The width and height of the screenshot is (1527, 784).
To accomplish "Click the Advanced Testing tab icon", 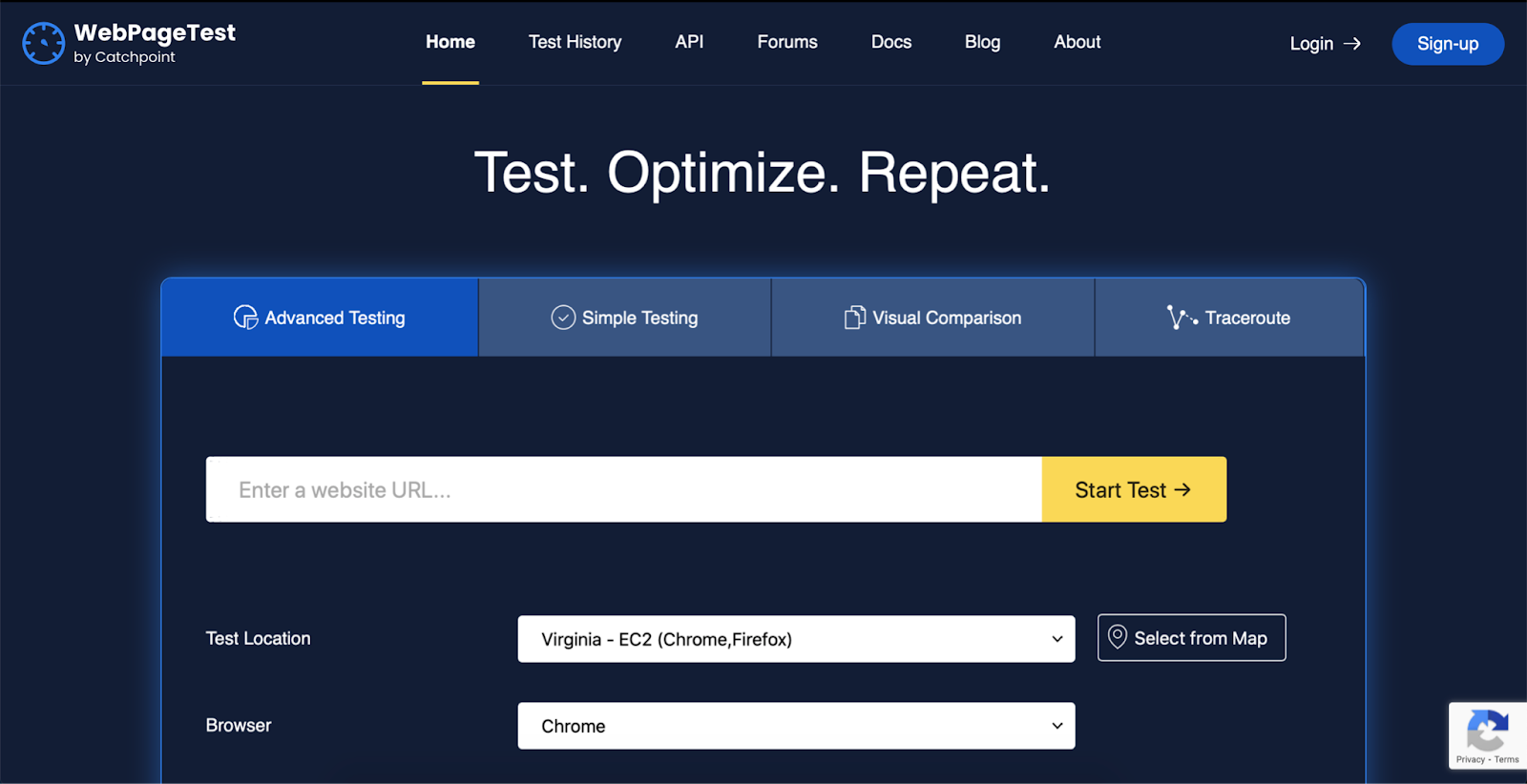I will pyautogui.click(x=245, y=318).
